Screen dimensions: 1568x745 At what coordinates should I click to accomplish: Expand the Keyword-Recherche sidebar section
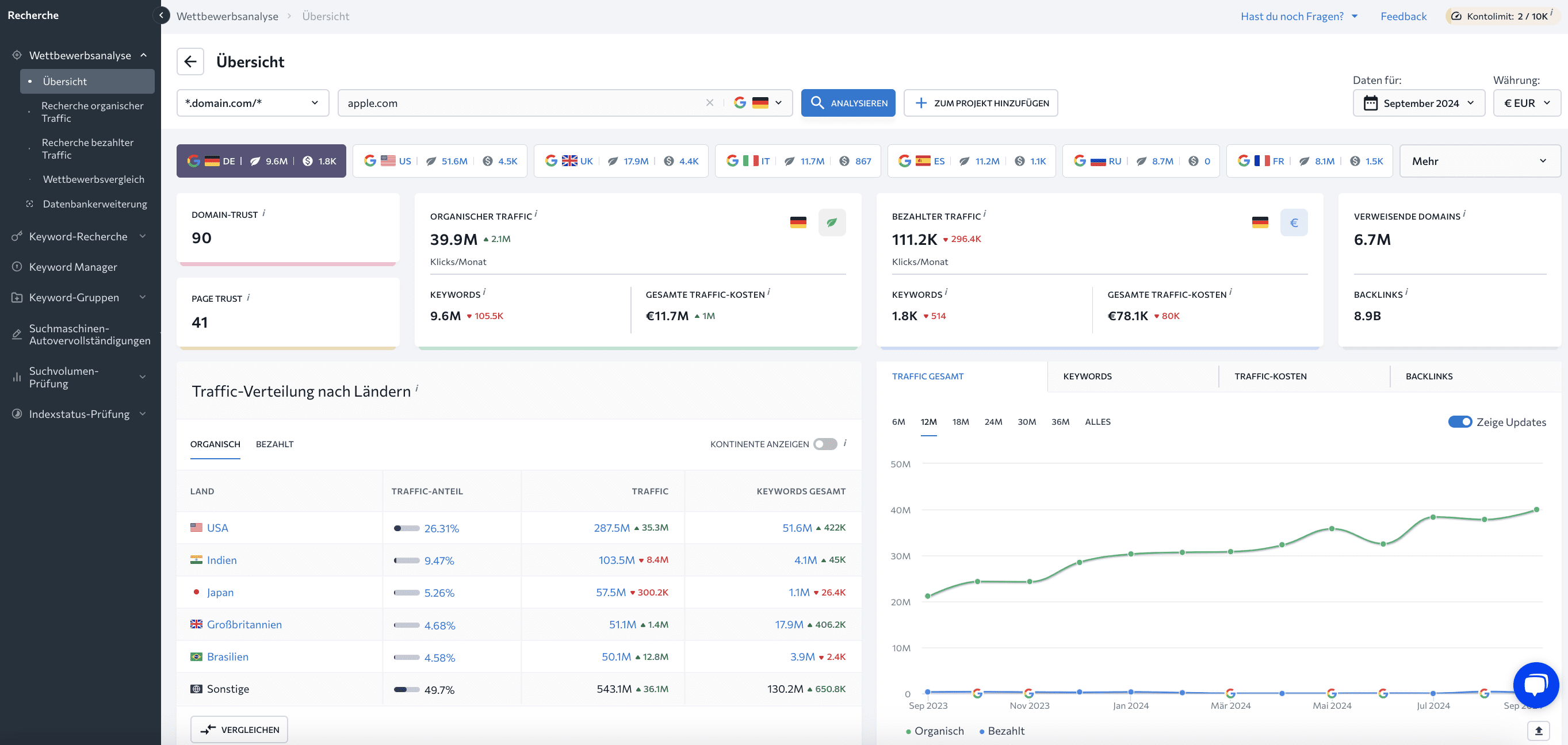(x=143, y=236)
